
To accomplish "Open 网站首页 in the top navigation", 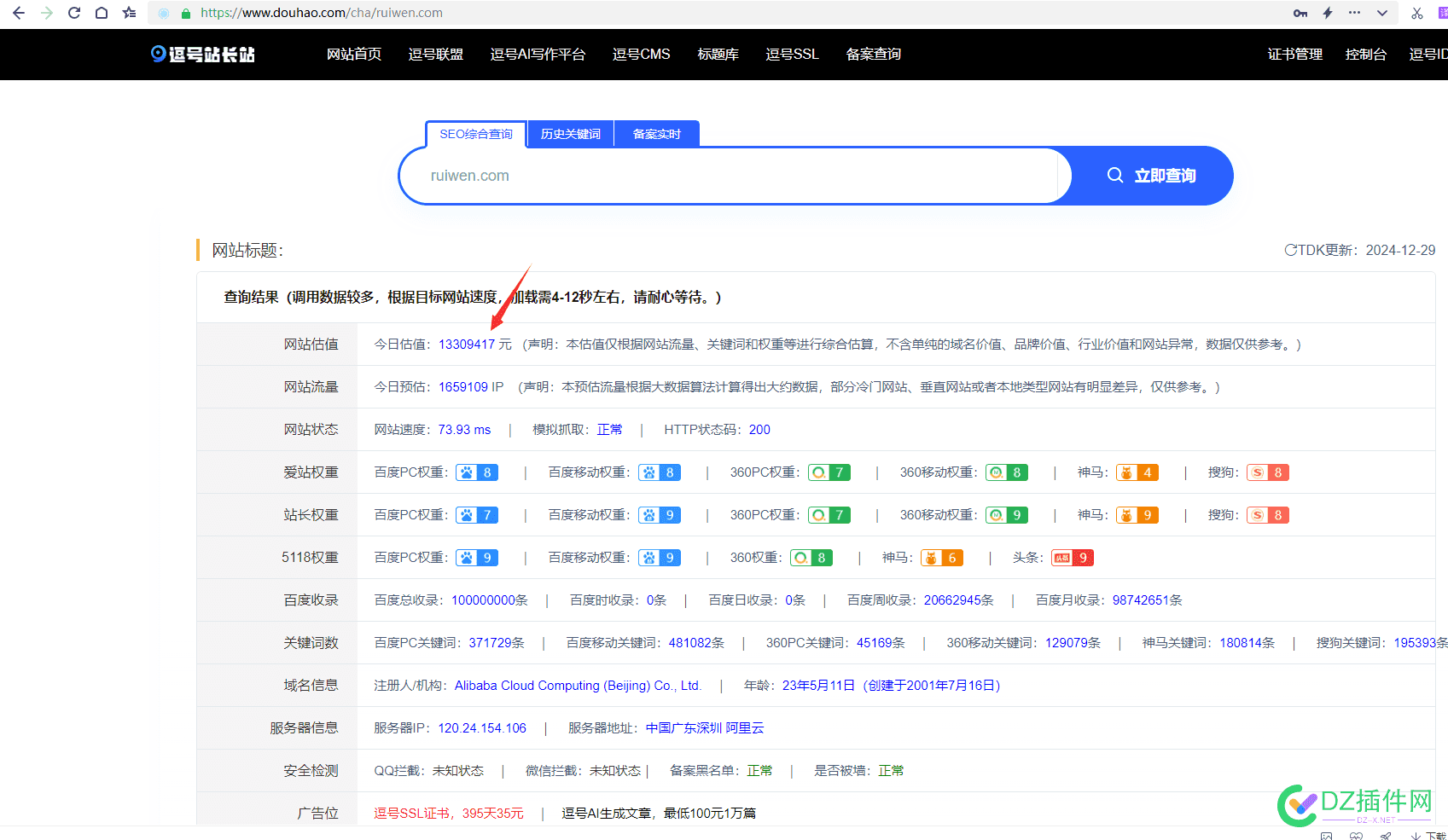I will point(354,54).
